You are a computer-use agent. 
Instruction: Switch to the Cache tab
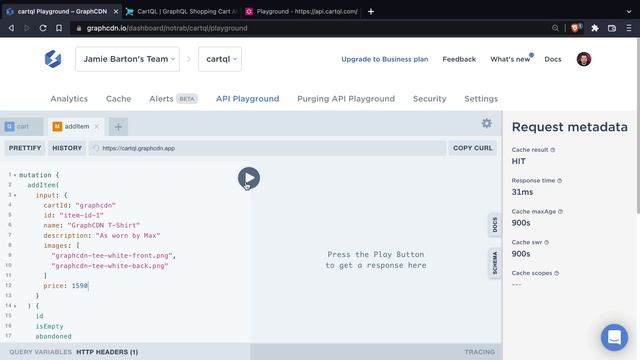tap(118, 99)
